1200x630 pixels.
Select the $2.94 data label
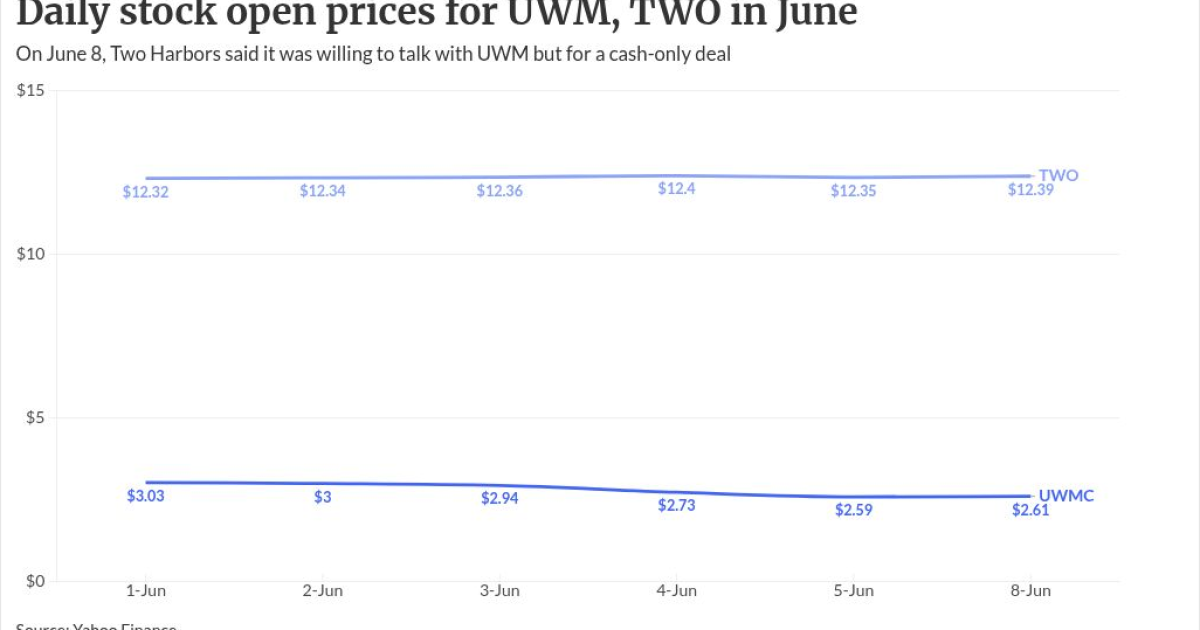500,498
